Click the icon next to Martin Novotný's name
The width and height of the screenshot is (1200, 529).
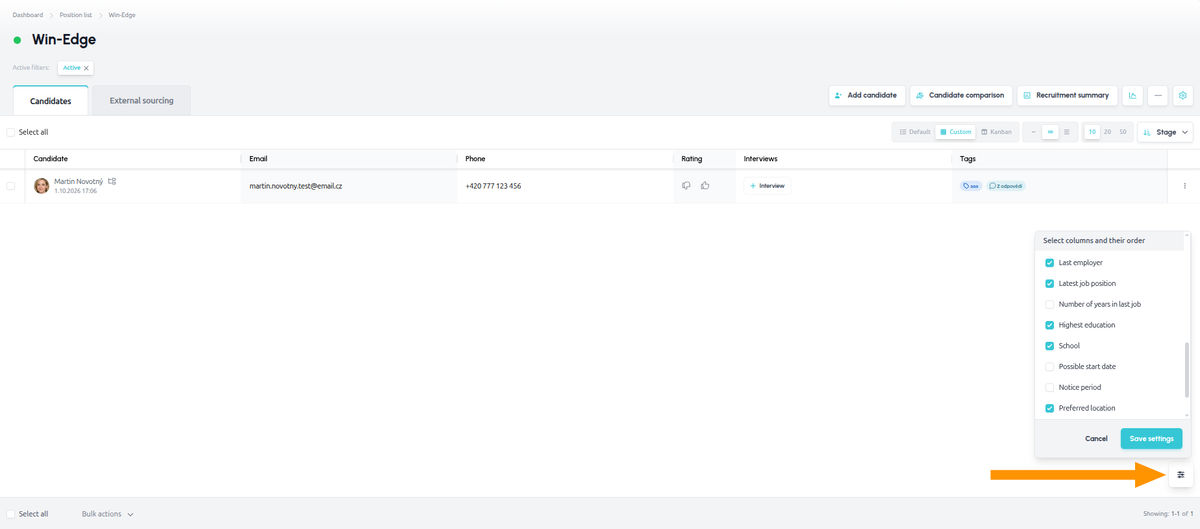(x=112, y=181)
